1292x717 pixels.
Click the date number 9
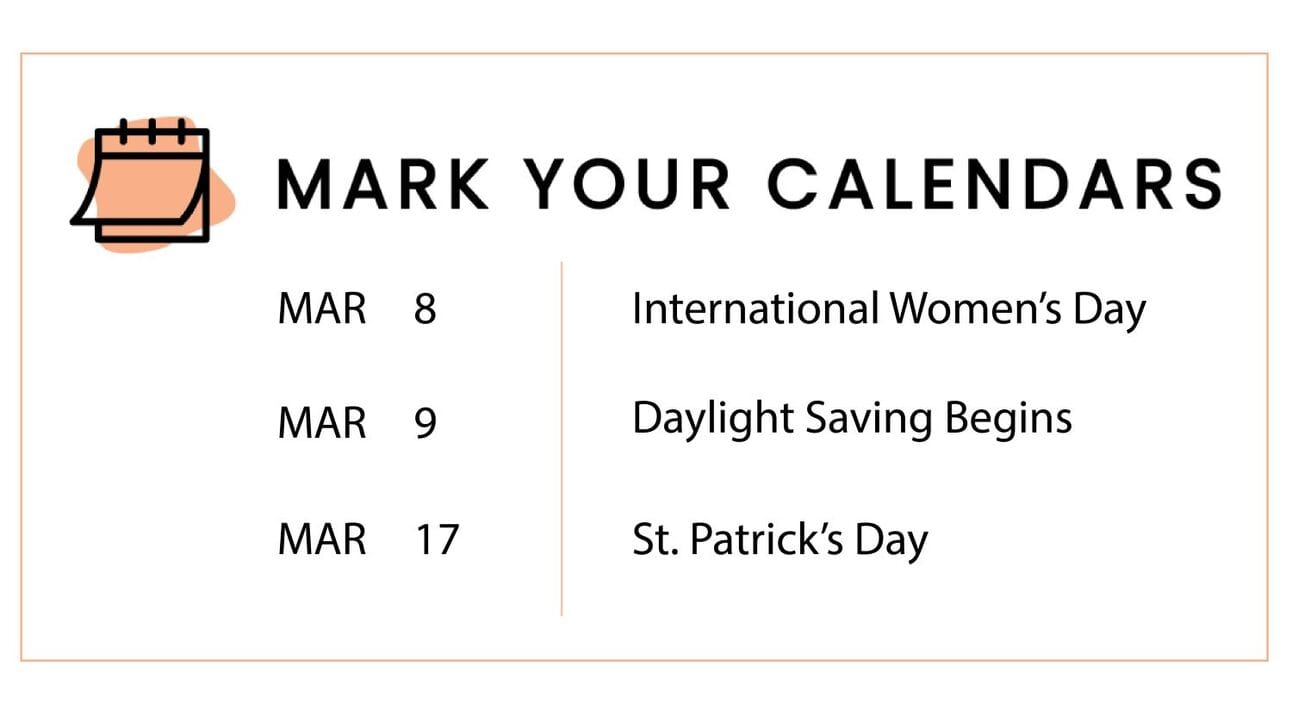point(425,424)
